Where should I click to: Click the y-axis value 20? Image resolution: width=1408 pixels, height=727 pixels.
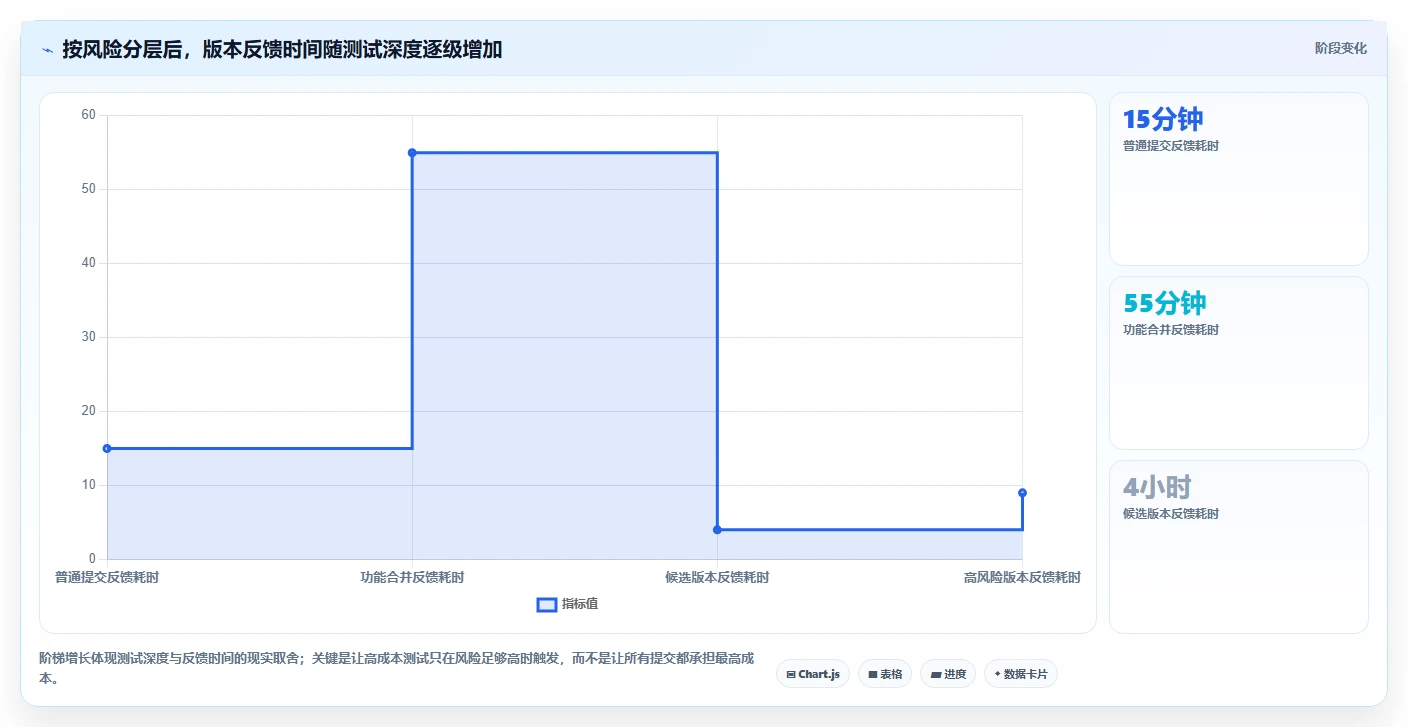[x=88, y=411]
